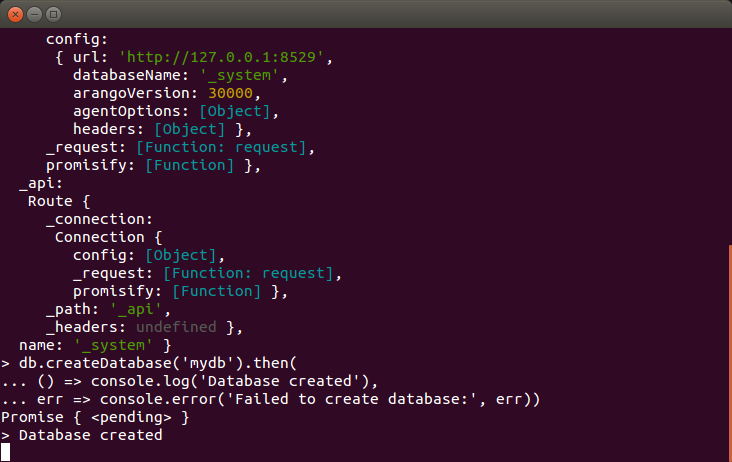
Task: Click the db.createDatabase('mydb') command
Action: [x=158, y=363]
